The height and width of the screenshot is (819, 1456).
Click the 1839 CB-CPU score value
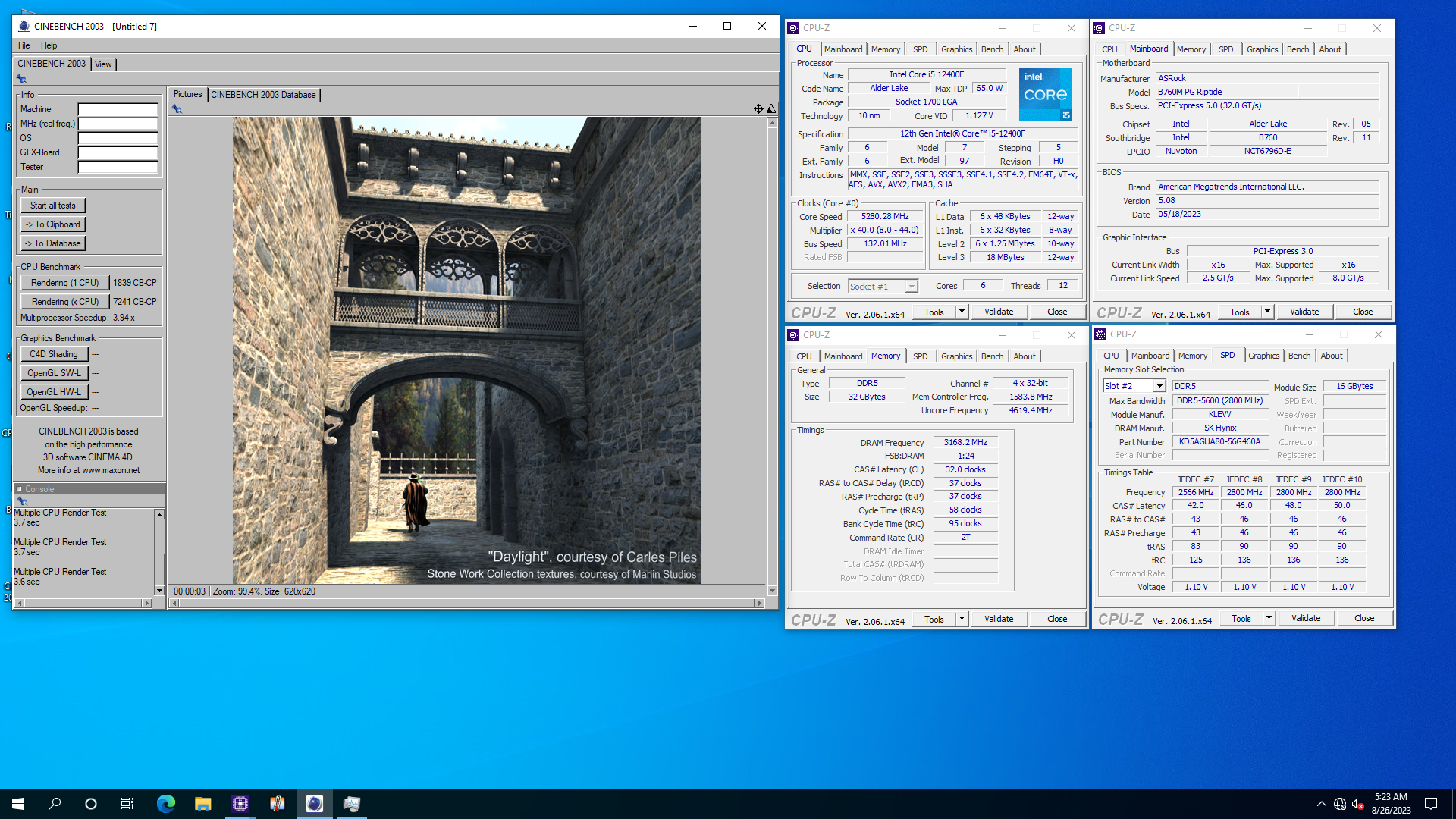click(x=136, y=283)
